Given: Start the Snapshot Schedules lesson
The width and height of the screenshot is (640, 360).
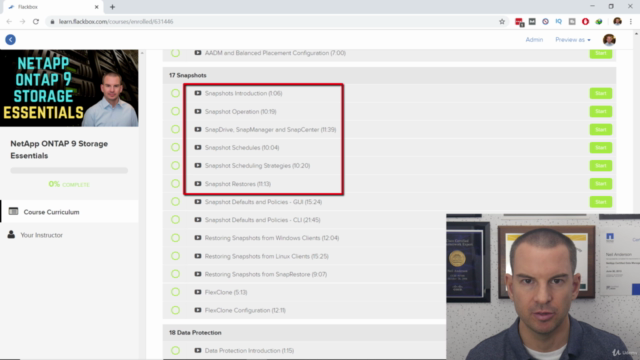Looking at the screenshot, I should click(x=600, y=147).
